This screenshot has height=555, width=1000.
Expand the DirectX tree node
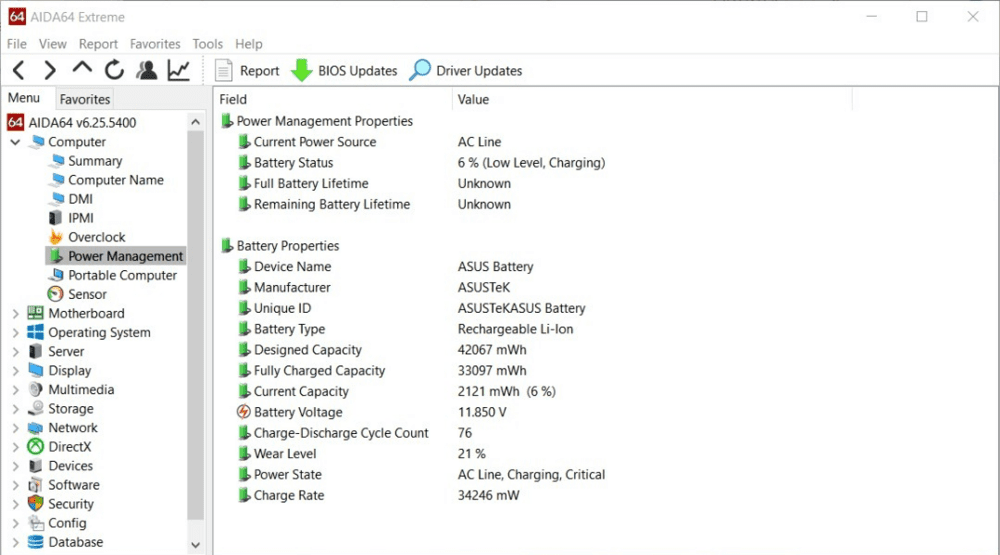tap(15, 447)
